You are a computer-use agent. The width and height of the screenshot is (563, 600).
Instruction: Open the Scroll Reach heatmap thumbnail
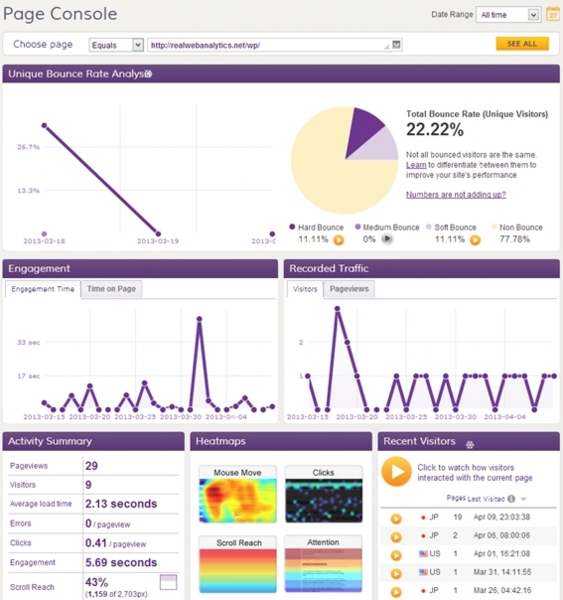coord(238,564)
